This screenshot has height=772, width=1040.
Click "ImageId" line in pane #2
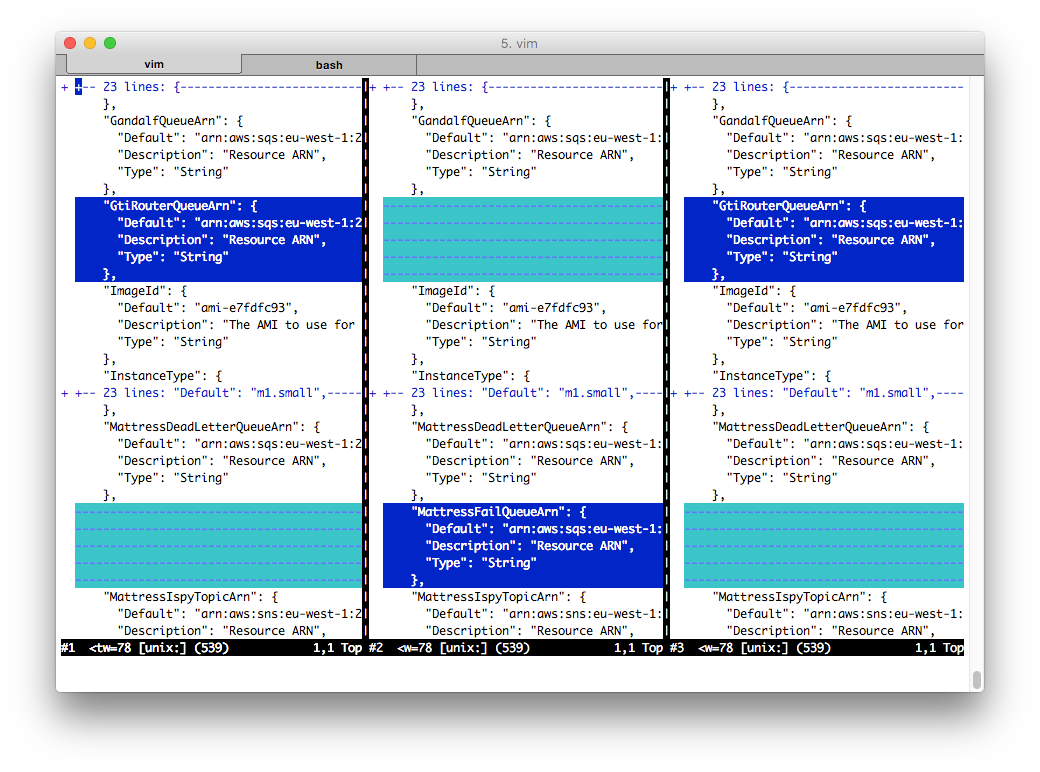coord(454,291)
